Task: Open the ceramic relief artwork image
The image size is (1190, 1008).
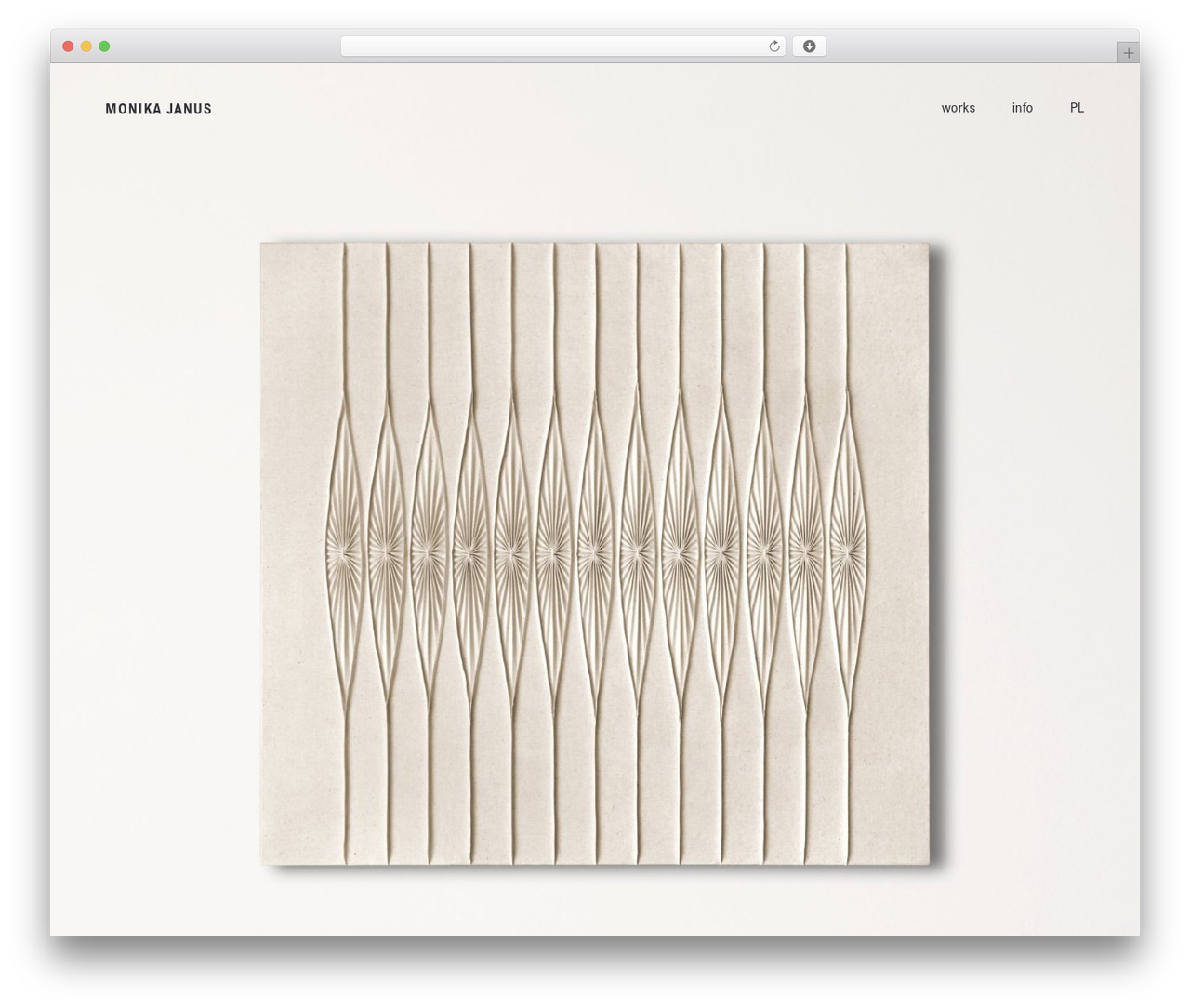Action: pos(595,554)
